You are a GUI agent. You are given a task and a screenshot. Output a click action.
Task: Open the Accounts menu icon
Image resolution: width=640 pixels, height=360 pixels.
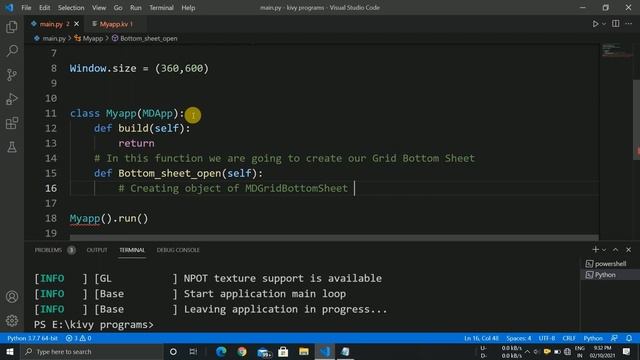click(12, 297)
